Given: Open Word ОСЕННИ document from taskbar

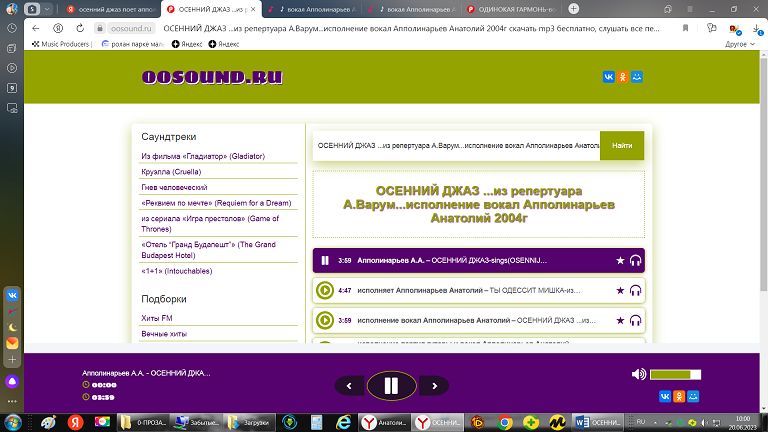Looking at the screenshot, I should (x=598, y=422).
